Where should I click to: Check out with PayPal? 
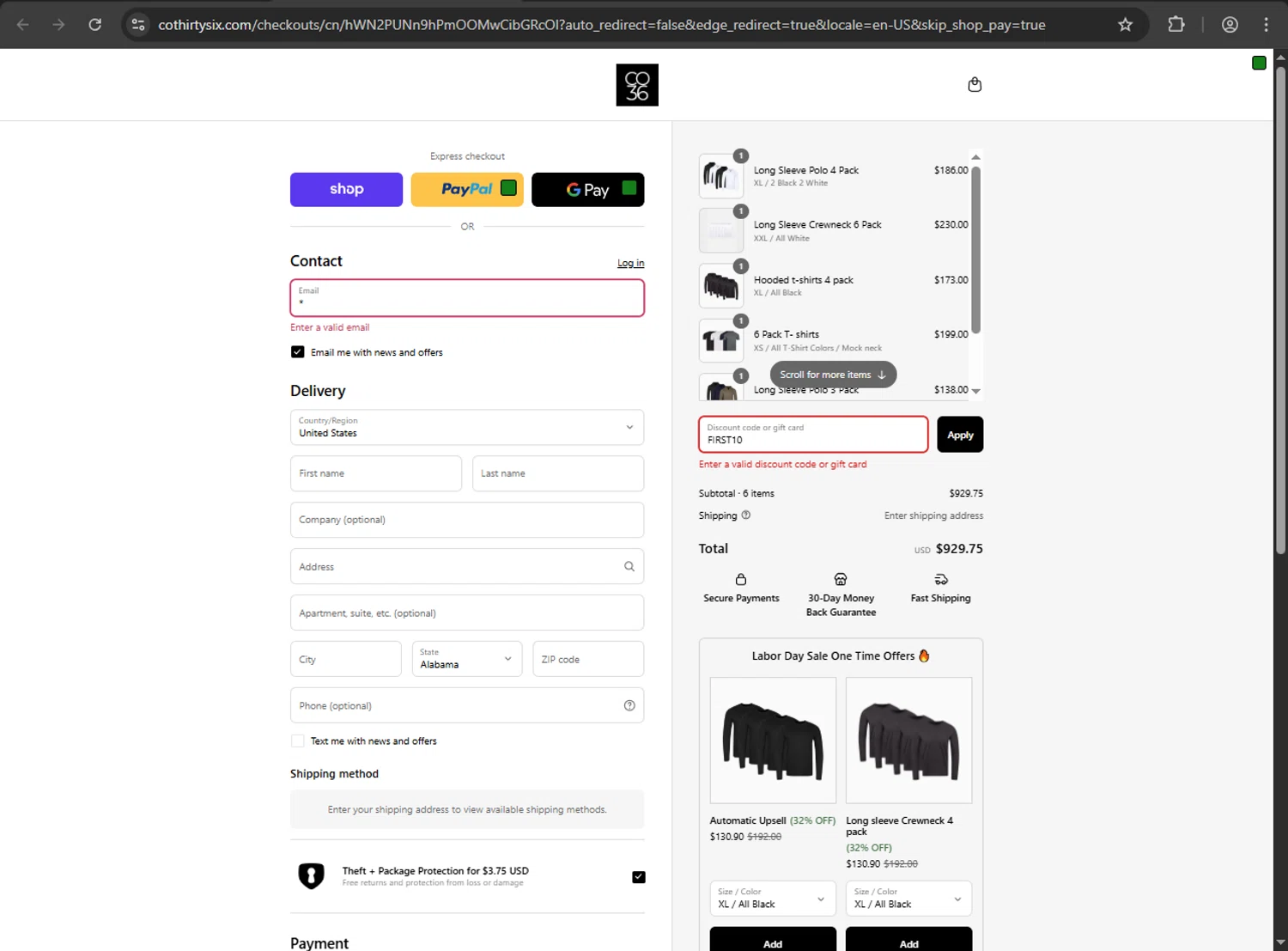pyautogui.click(x=467, y=190)
